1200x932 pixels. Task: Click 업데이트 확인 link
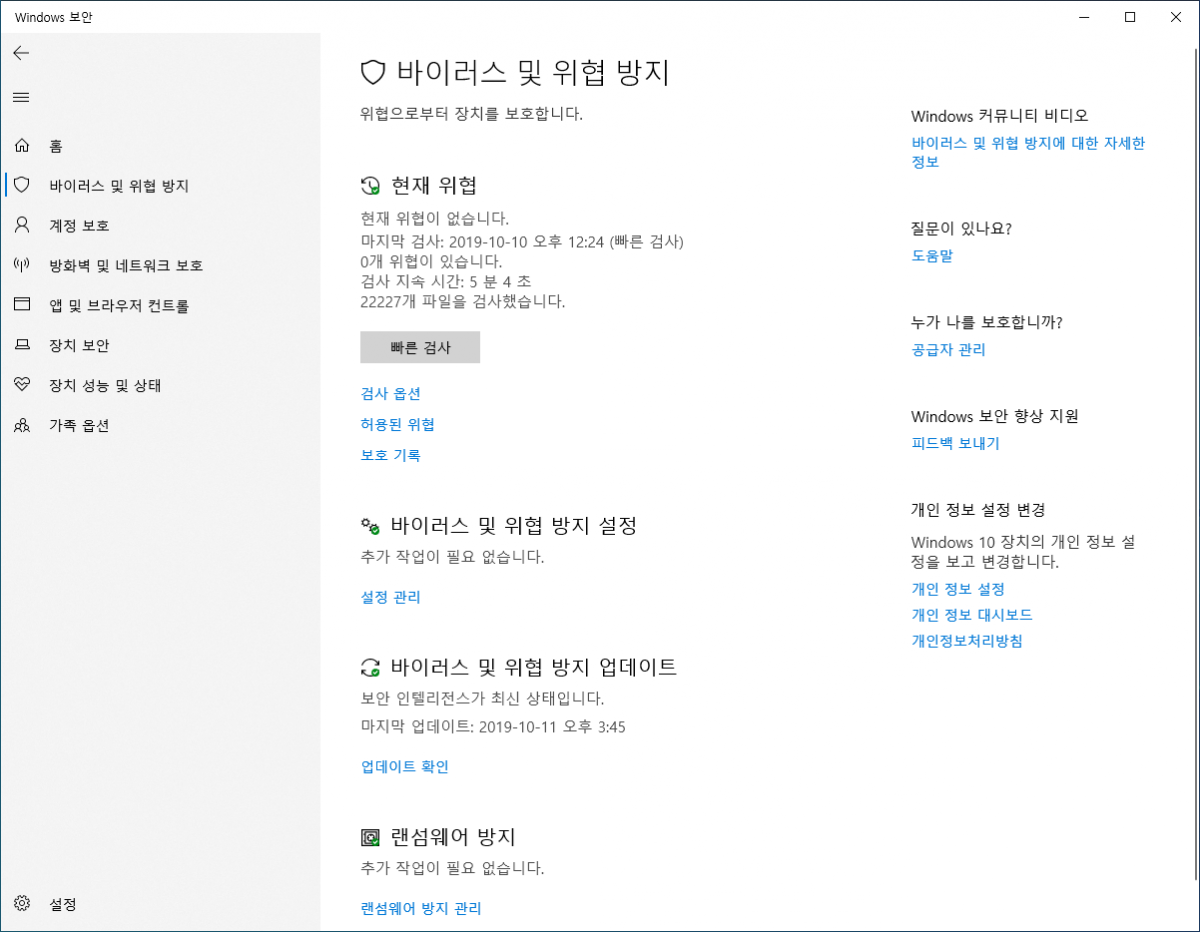[x=405, y=767]
